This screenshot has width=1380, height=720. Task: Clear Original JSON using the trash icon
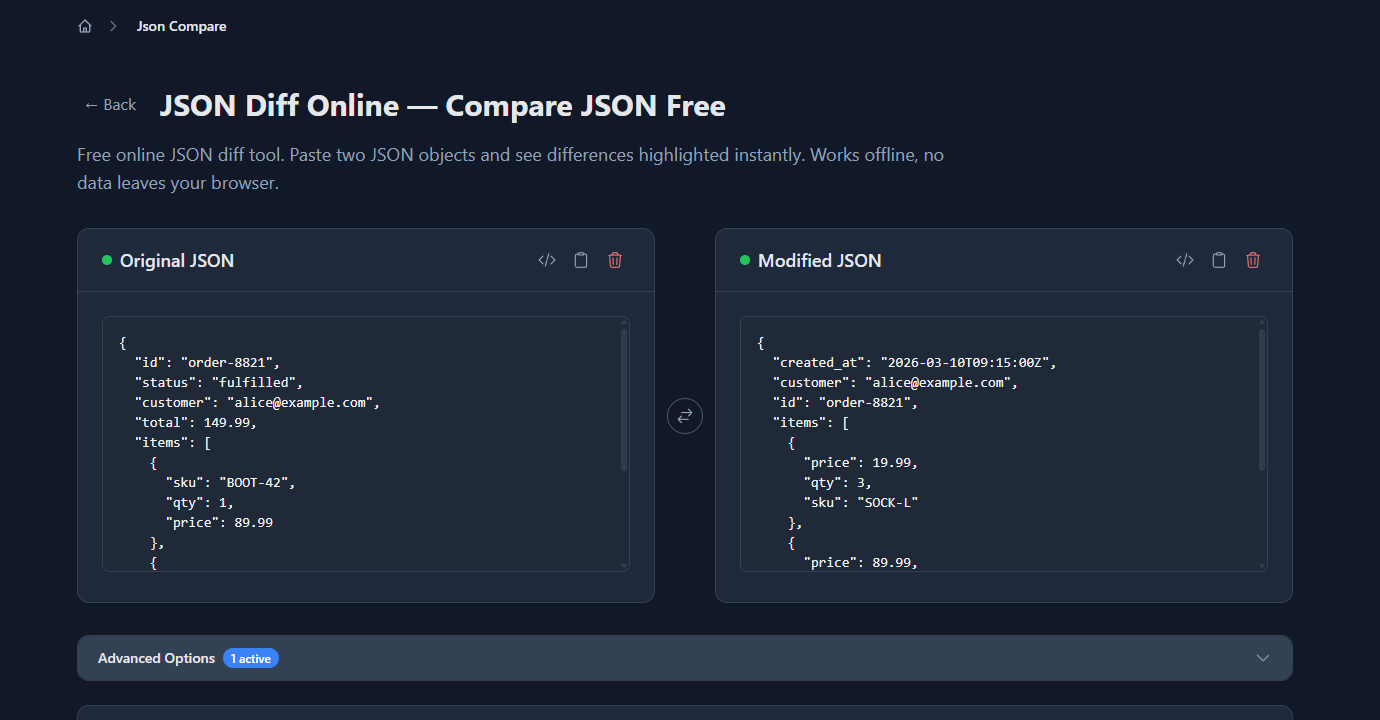pyautogui.click(x=614, y=259)
